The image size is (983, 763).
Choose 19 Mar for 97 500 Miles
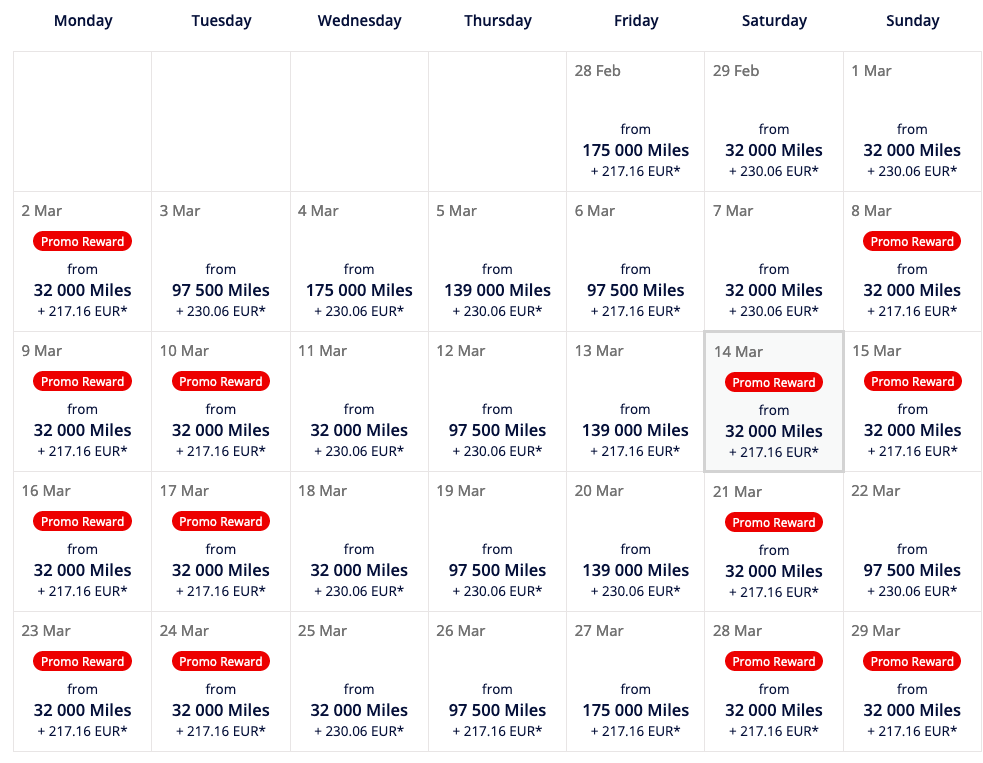[x=497, y=542]
